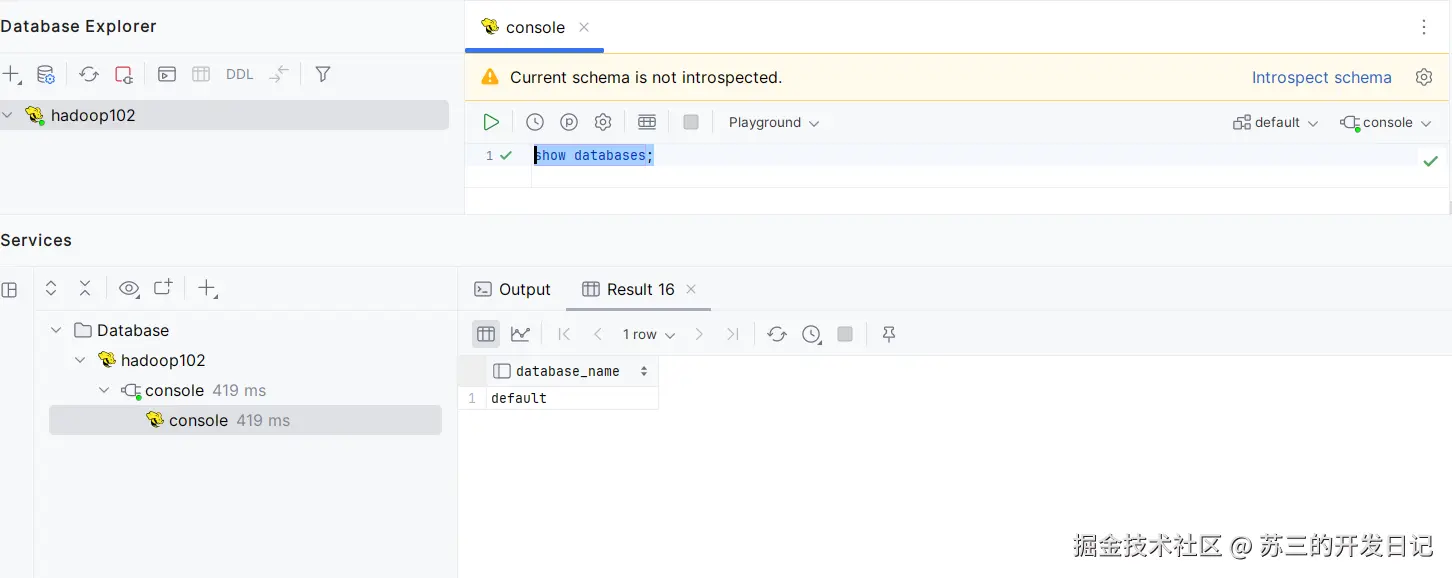Image resolution: width=1452 pixels, height=578 pixels.
Task: Open the default schema dropdown
Action: click(x=1276, y=122)
